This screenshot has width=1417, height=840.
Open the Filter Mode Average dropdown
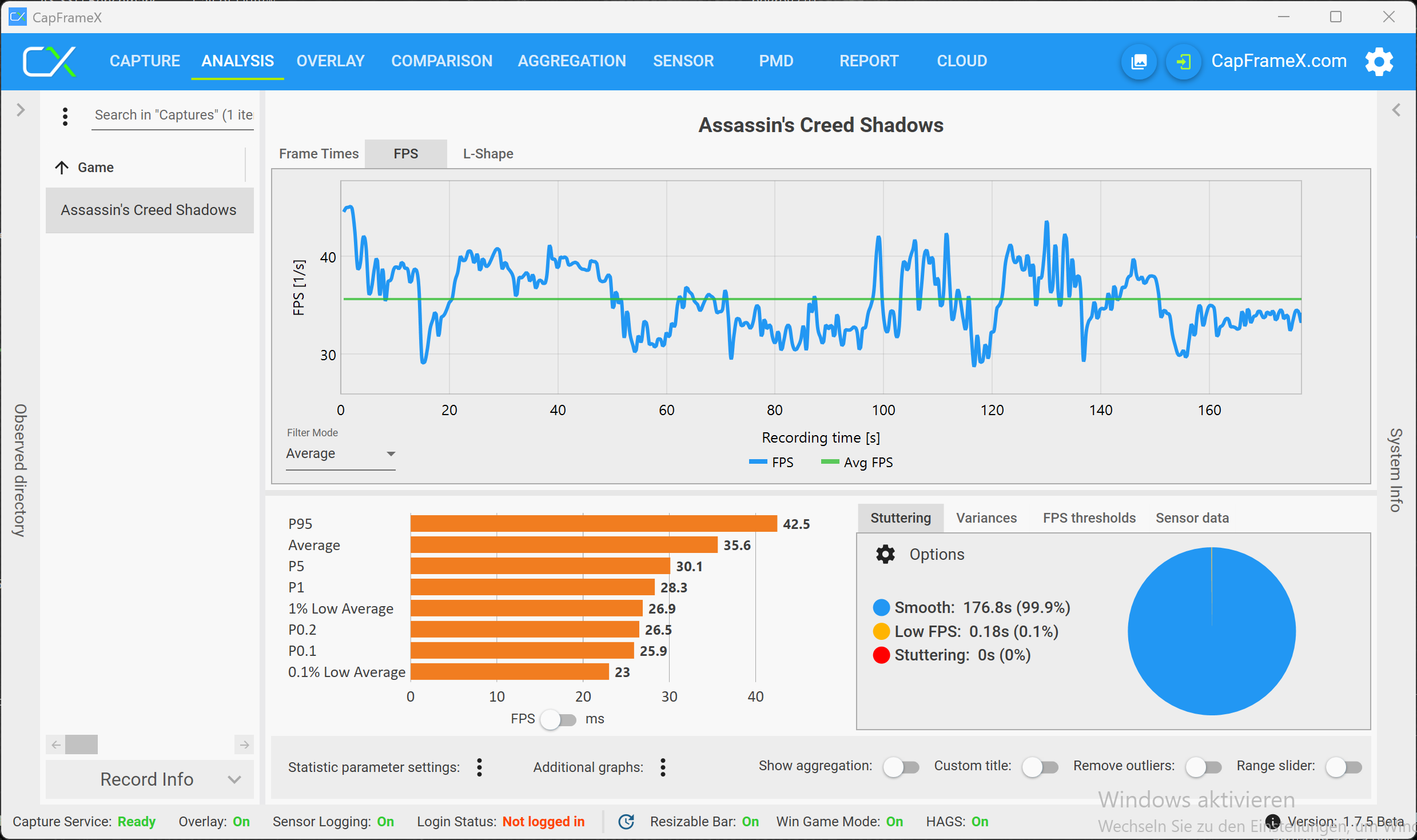click(x=341, y=454)
